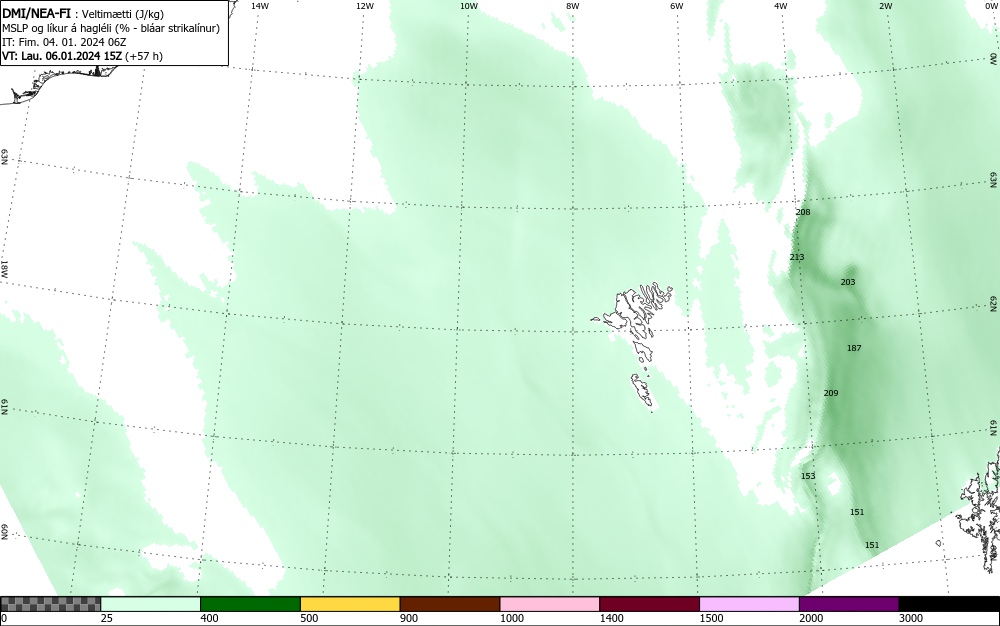Screen dimensions: 1000x626
Task: Click the 2W longitude label
Action: [x=885, y=6]
